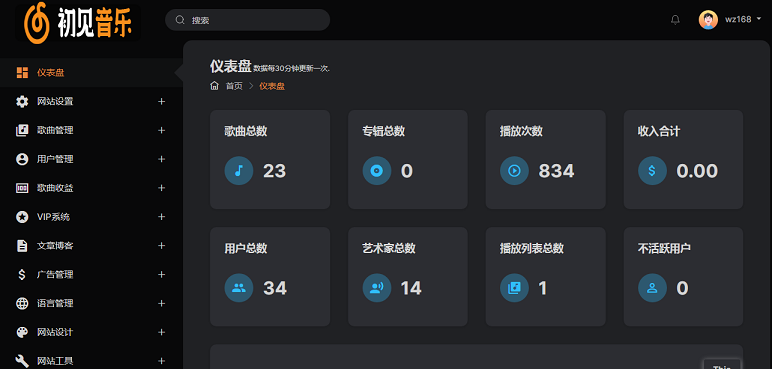Expand 网站设置 with its plus sign

click(161, 101)
